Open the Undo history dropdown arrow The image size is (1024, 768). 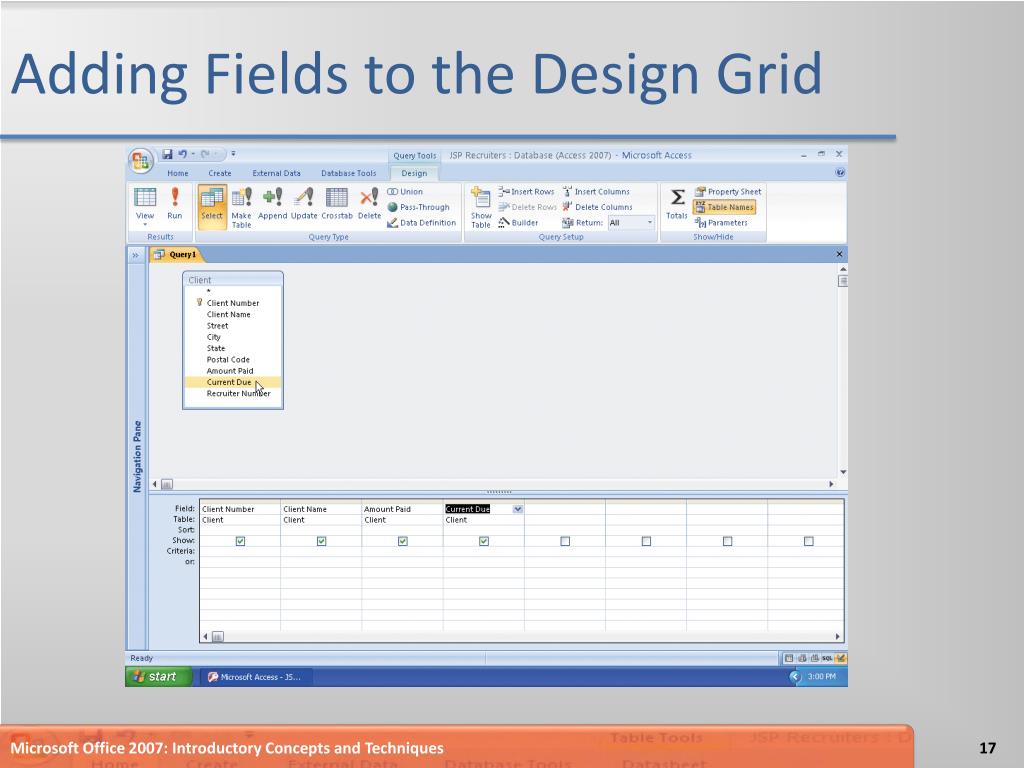coord(193,154)
